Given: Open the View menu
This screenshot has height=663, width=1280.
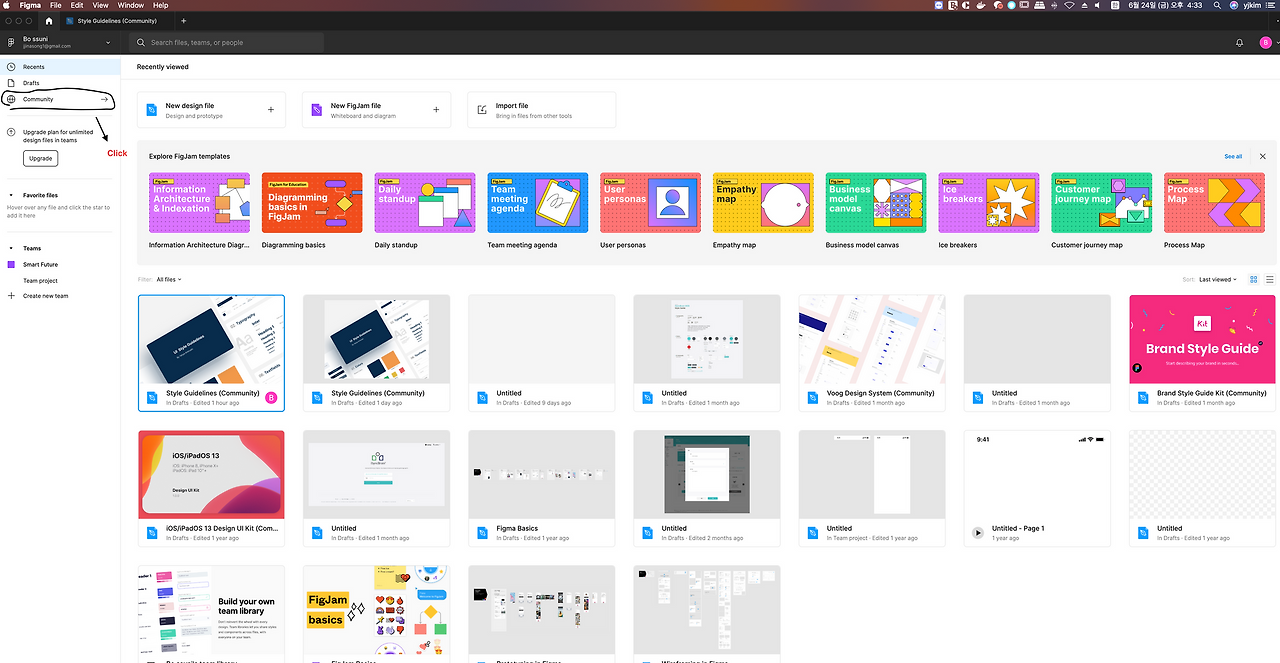Looking at the screenshot, I should pos(100,5).
